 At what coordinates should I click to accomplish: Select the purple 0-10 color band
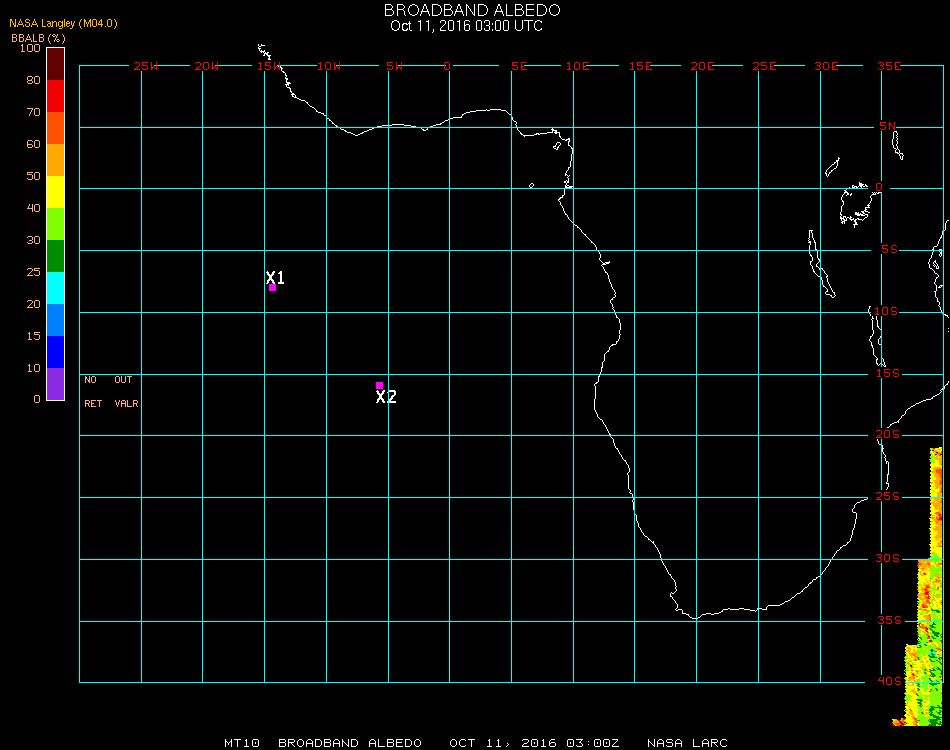coord(55,383)
